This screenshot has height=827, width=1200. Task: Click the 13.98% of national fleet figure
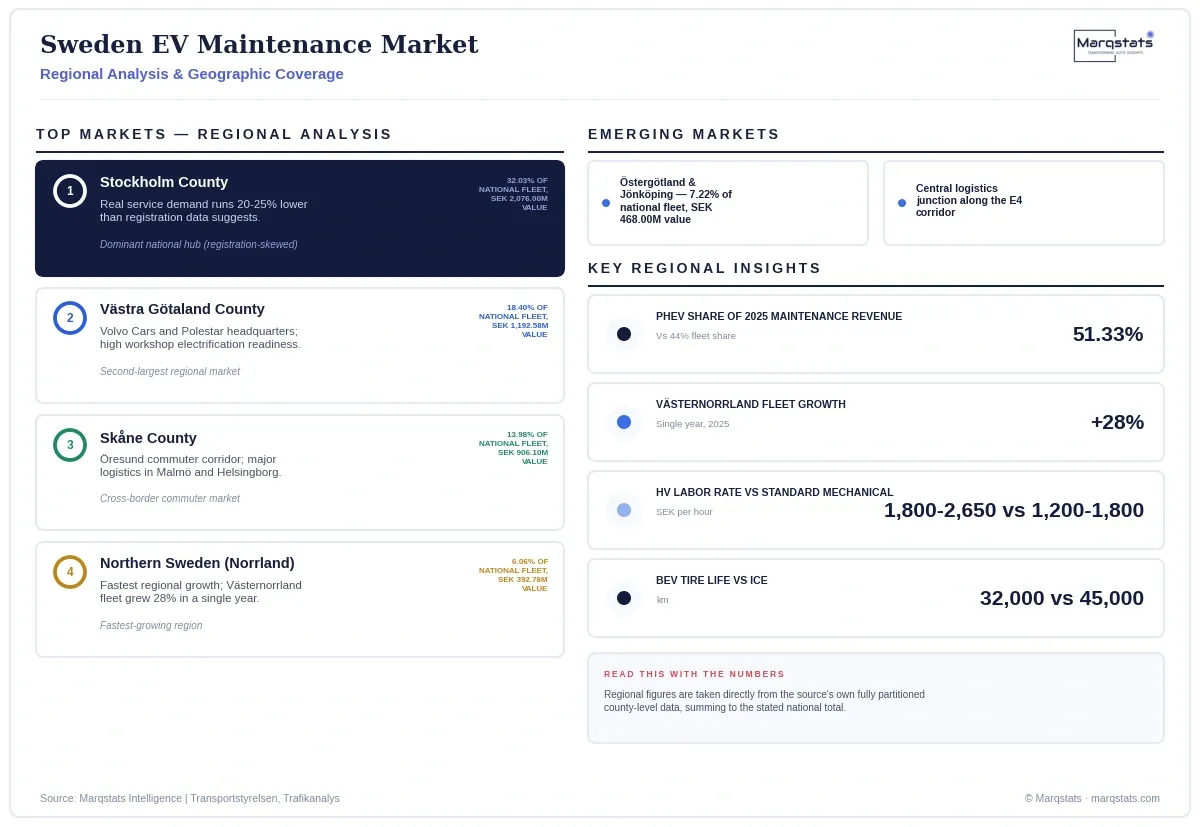513,448
